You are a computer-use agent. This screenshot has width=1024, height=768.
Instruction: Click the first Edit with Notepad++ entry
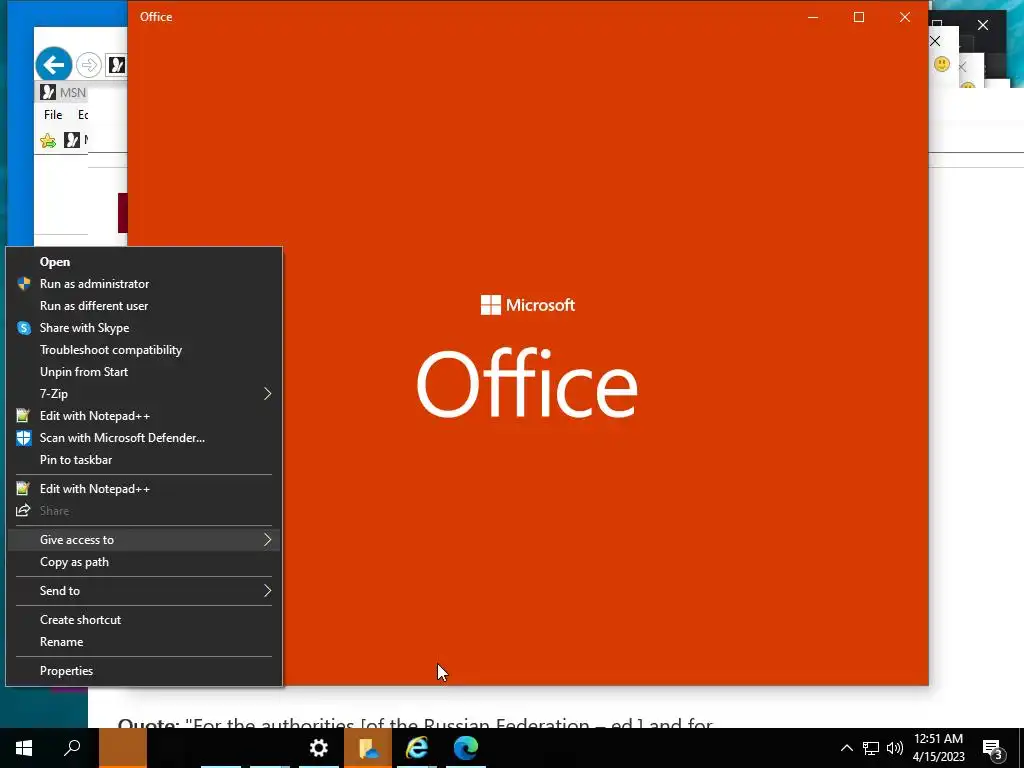[144, 416]
